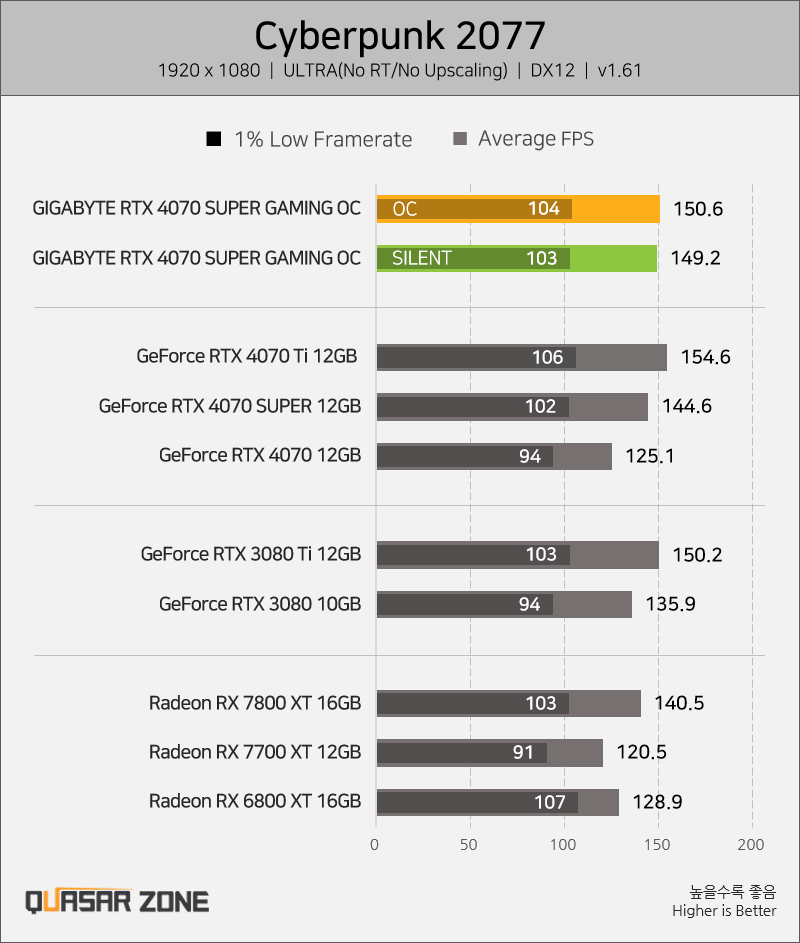Click the gray Average FPS legend square
This screenshot has height=943, width=800.
pos(460,139)
